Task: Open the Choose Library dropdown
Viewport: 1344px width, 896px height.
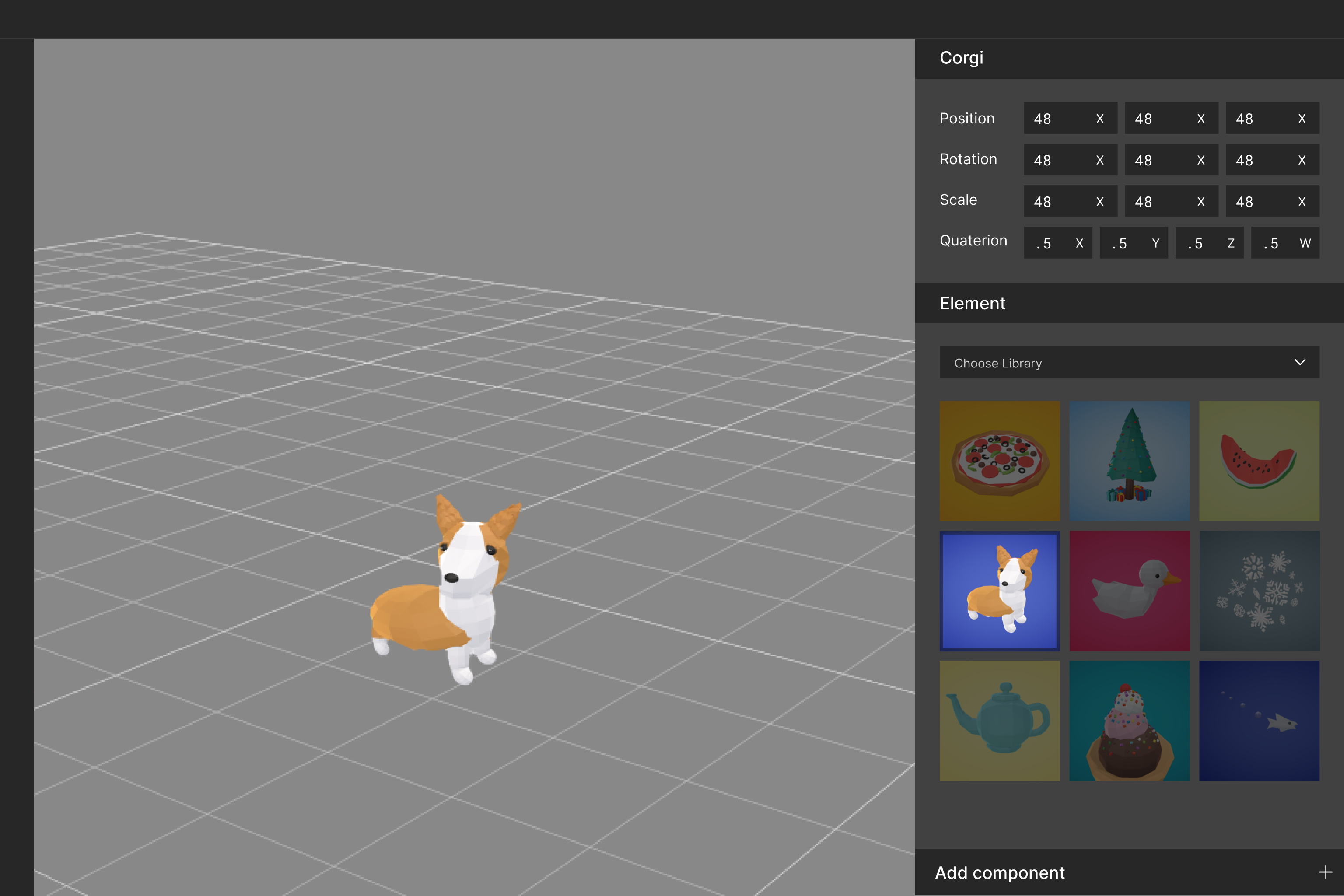Action: pyautogui.click(x=1129, y=362)
